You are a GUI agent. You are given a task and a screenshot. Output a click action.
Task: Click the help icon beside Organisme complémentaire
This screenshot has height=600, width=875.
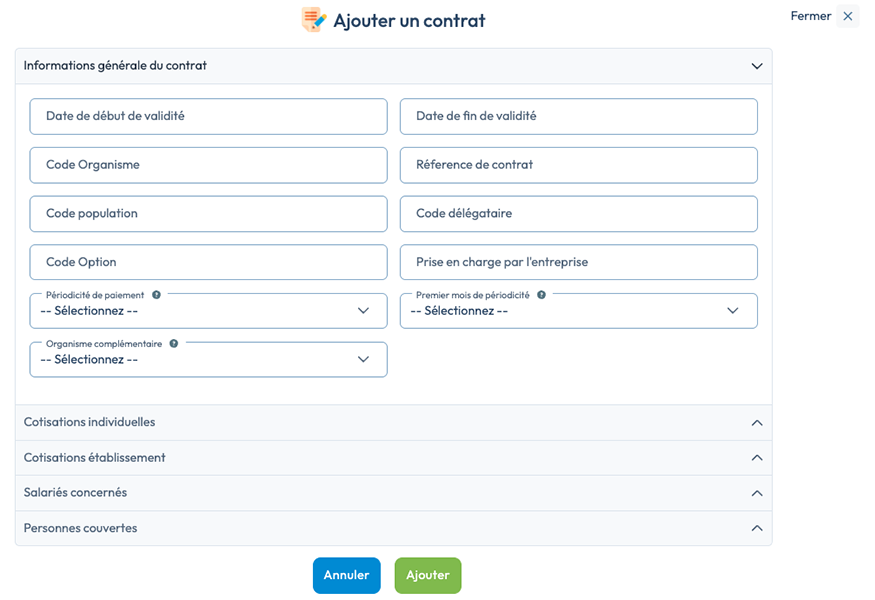[174, 343]
